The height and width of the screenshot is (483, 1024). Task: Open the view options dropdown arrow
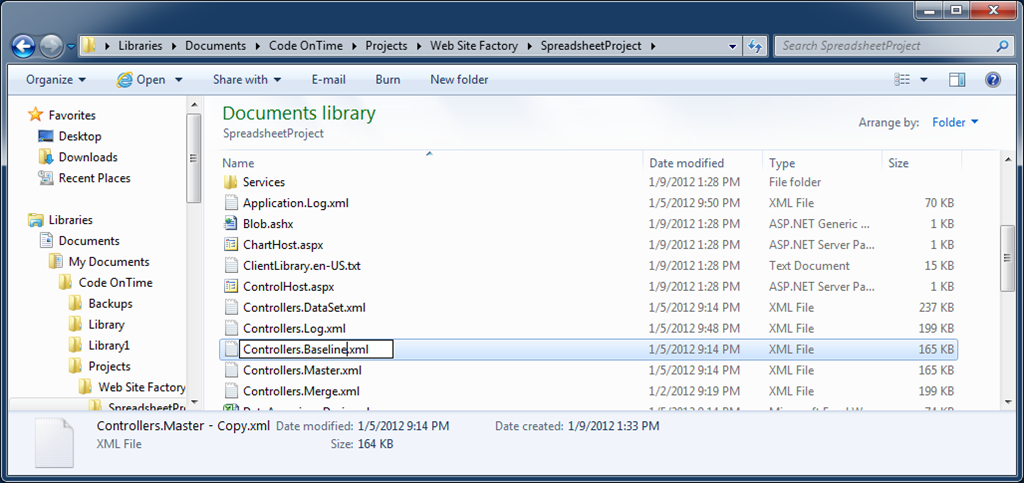point(923,80)
